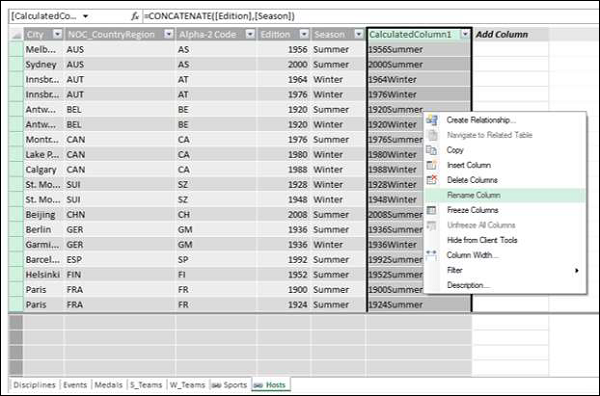Click the Melb... city cell
The image size is (600, 396).
point(44,49)
